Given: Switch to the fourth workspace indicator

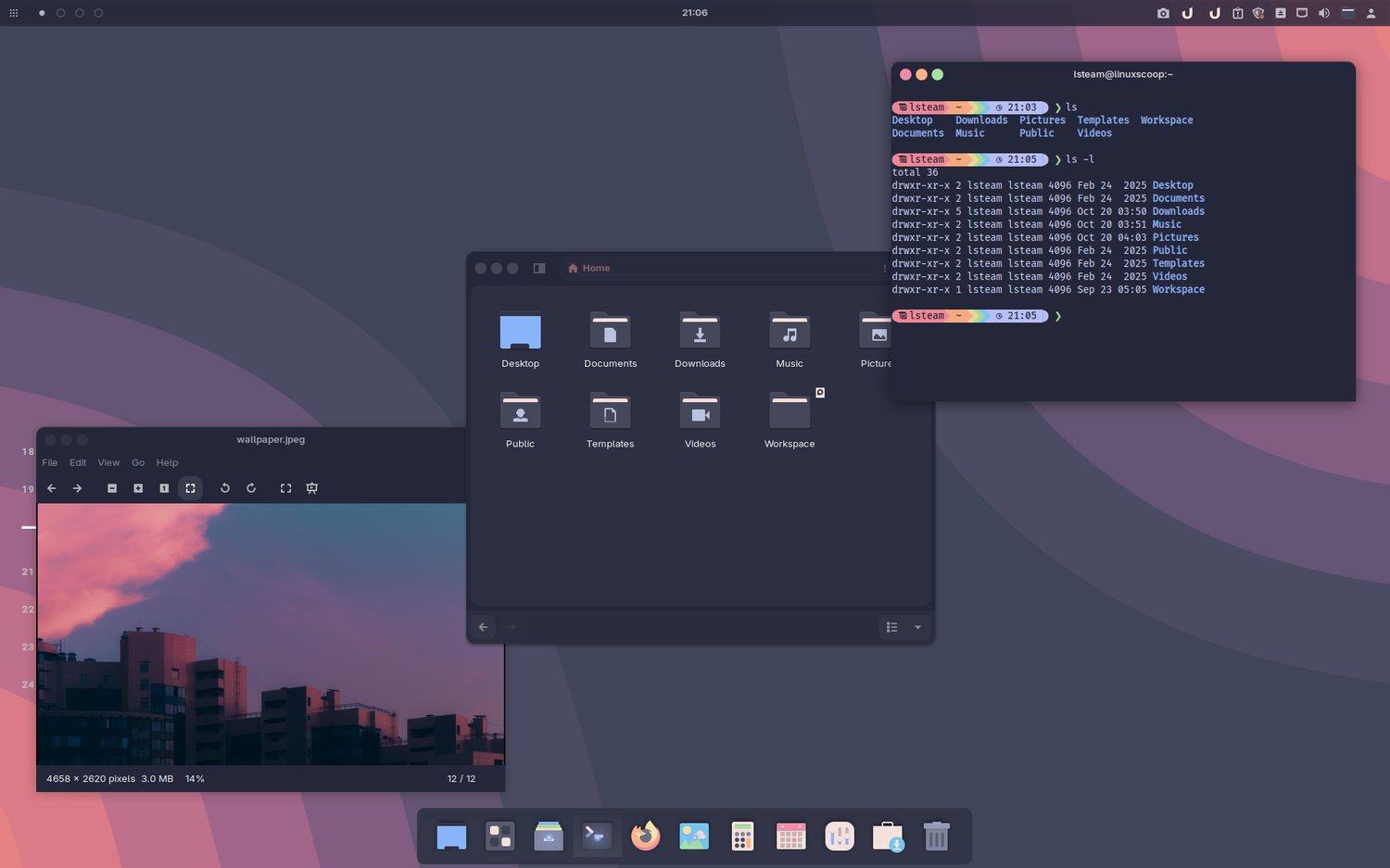Looking at the screenshot, I should pos(98,13).
